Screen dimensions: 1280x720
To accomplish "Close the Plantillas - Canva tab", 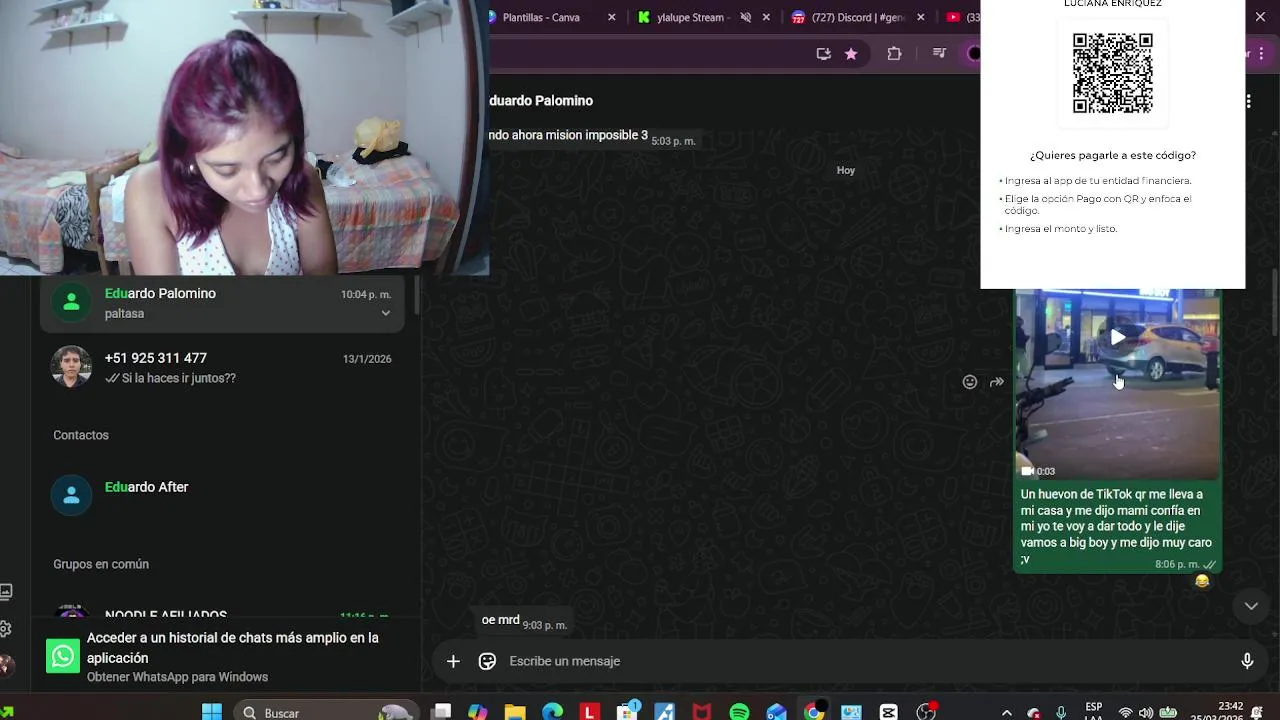I will [612, 17].
